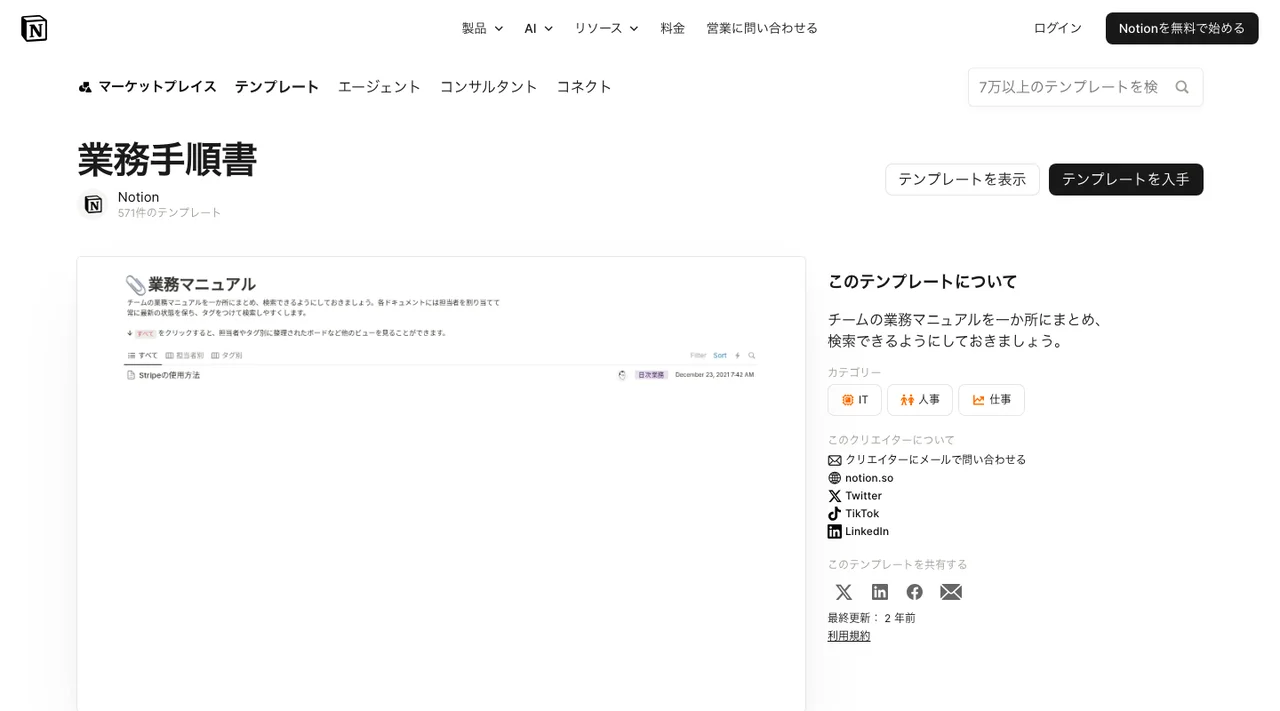Share template via email envelope icon
1280x711 pixels.
(x=951, y=592)
